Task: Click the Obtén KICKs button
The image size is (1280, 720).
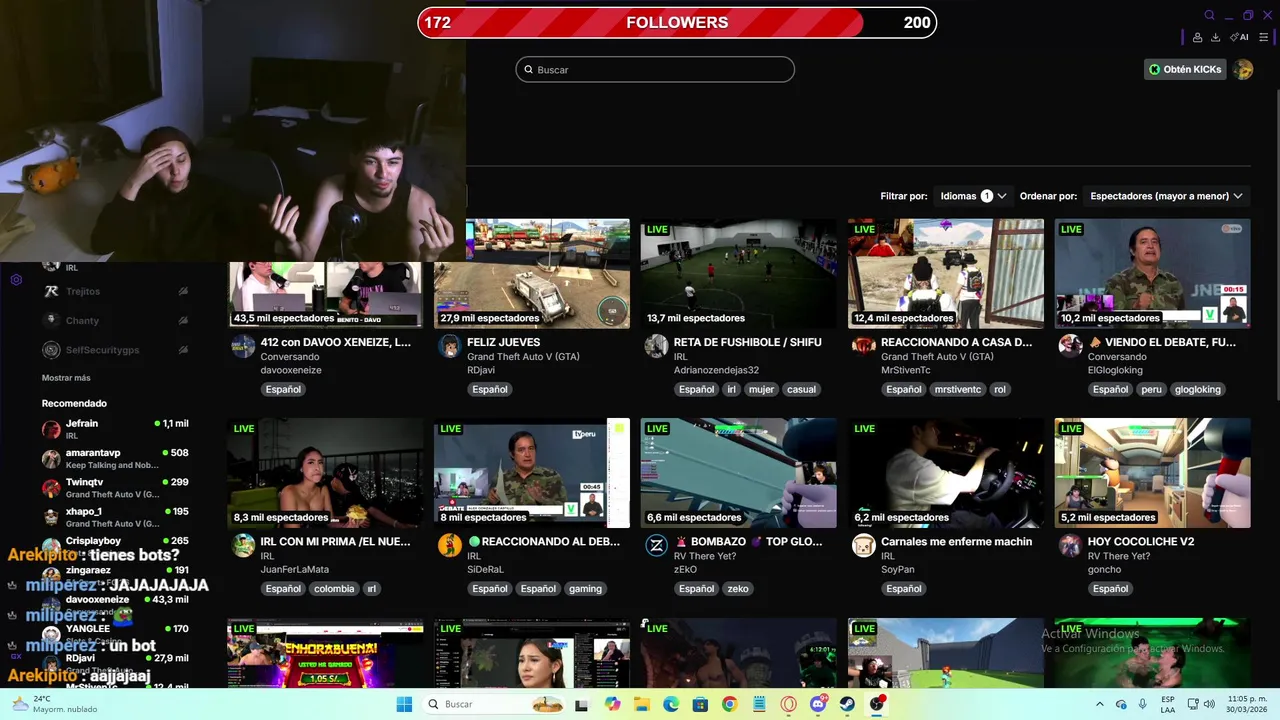Action: click(1185, 69)
